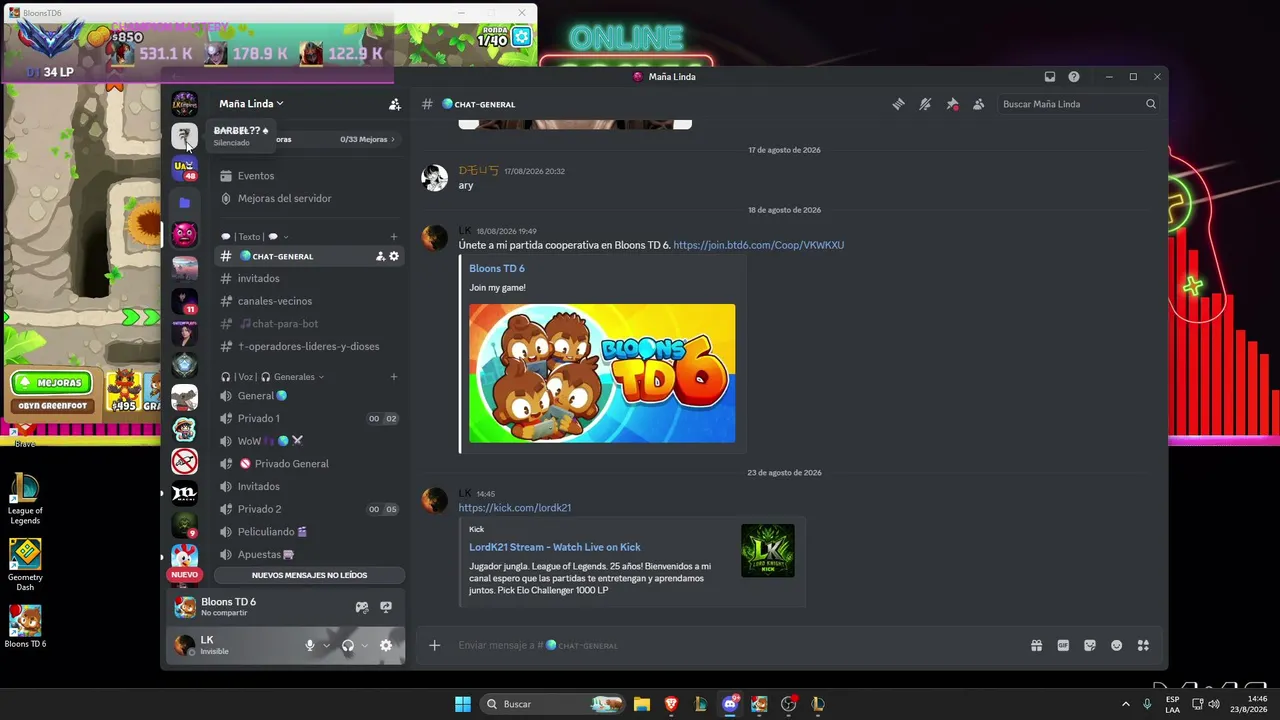This screenshot has height=720, width=1280.
Task: Select the pink devil face server
Action: click(x=184, y=235)
